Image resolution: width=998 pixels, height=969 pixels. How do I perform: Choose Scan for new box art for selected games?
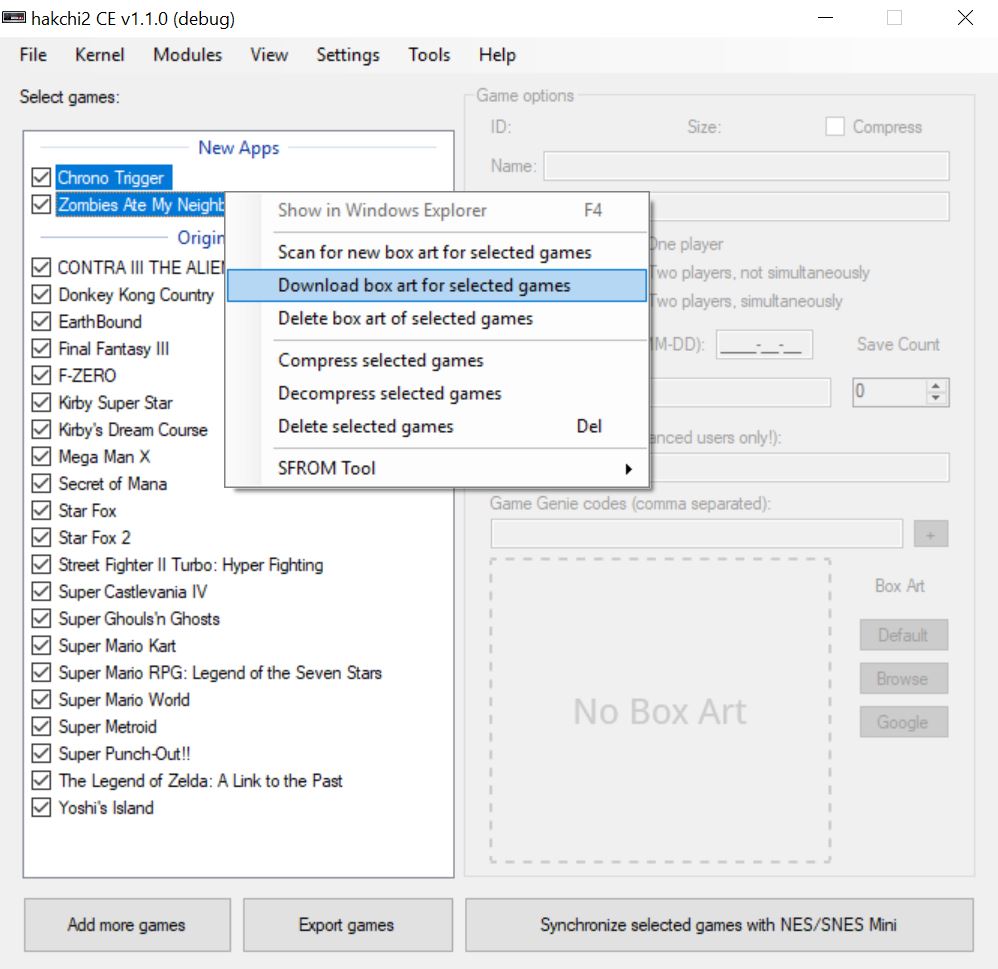[437, 252]
